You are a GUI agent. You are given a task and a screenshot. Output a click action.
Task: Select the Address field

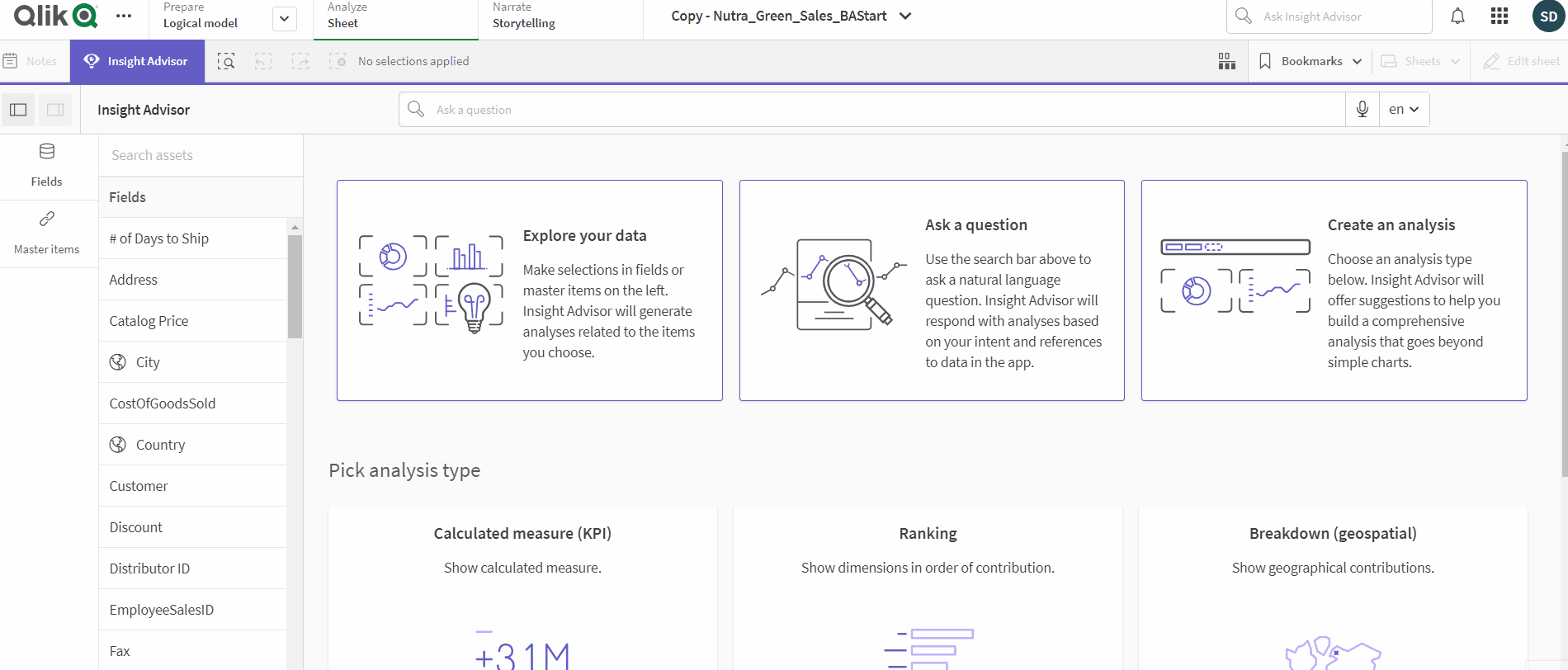192,280
